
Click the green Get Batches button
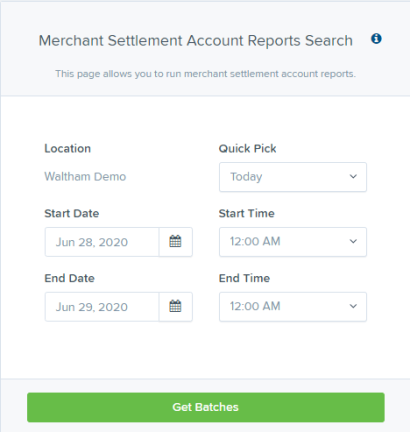point(206,407)
